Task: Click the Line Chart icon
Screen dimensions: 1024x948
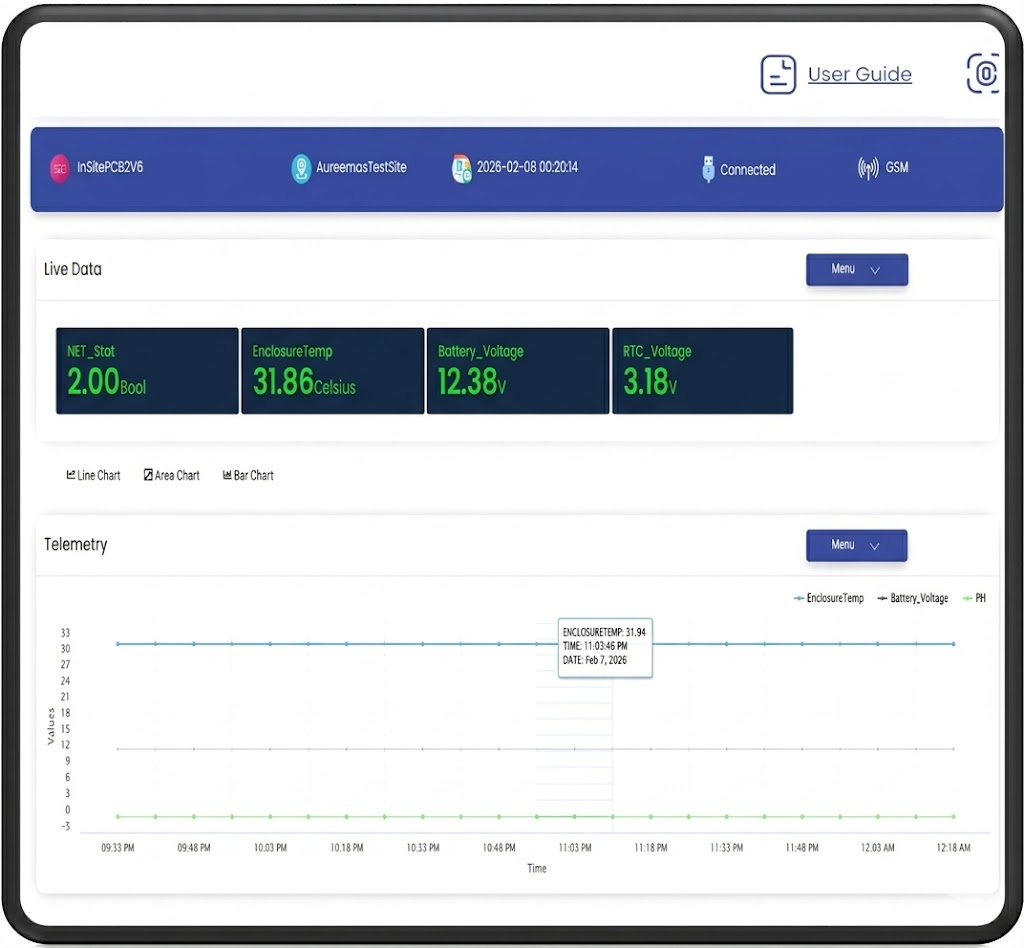Action: pyautogui.click(x=71, y=475)
